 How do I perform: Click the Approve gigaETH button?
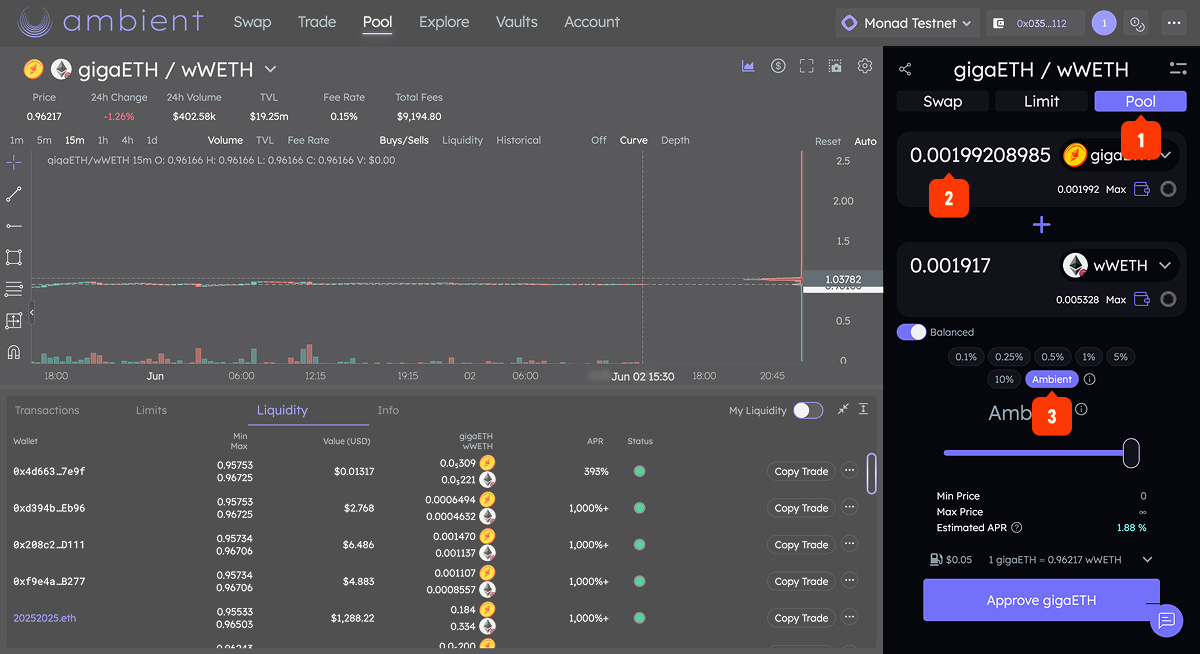(1041, 600)
